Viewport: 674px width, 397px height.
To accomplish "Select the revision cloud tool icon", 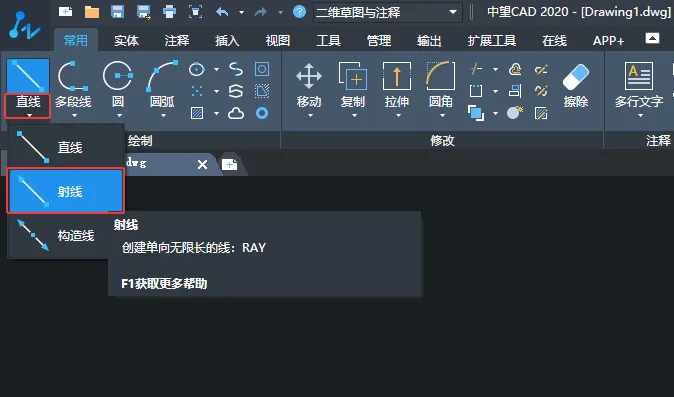I will click(x=236, y=113).
